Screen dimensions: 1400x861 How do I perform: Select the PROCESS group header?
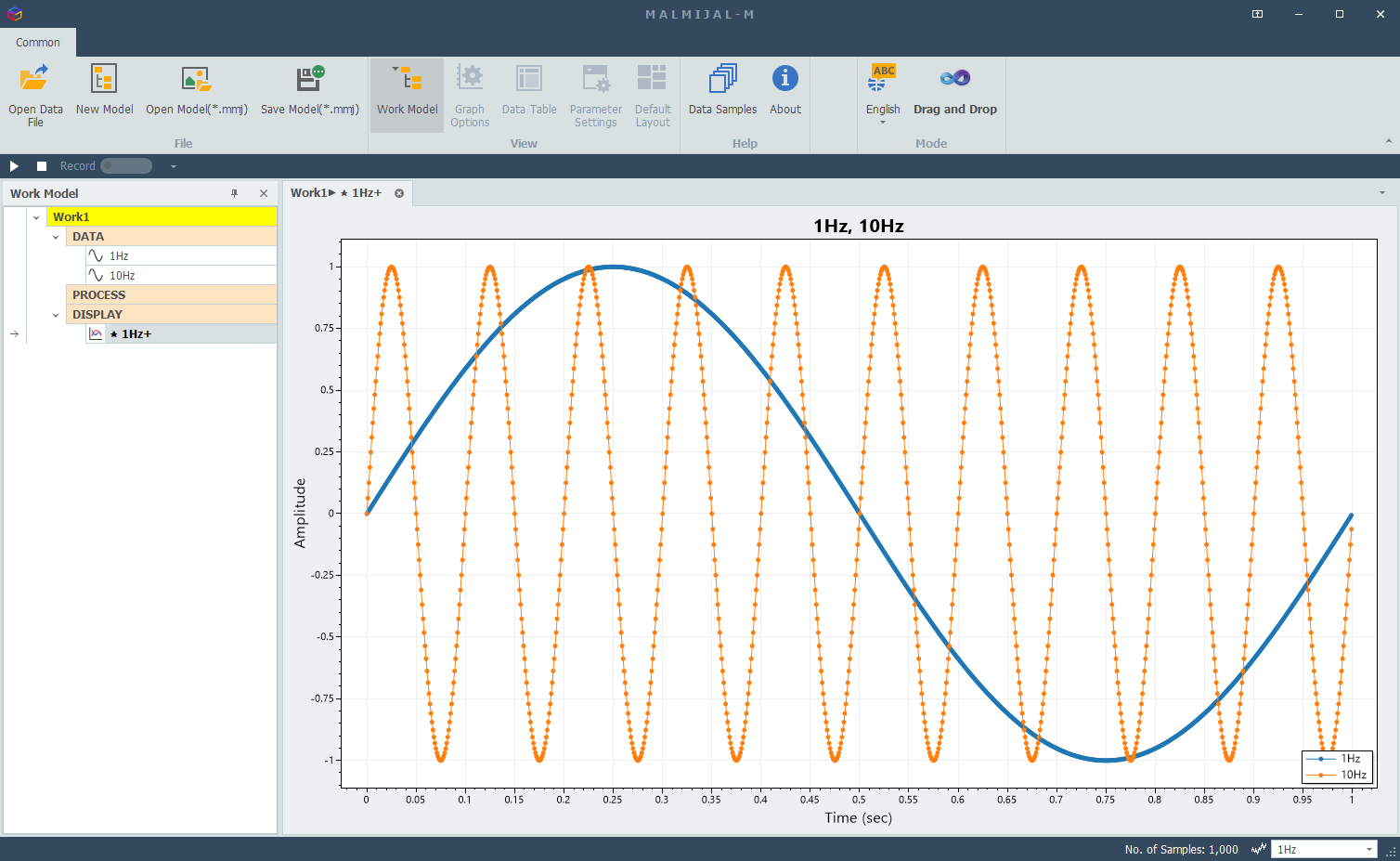click(172, 294)
